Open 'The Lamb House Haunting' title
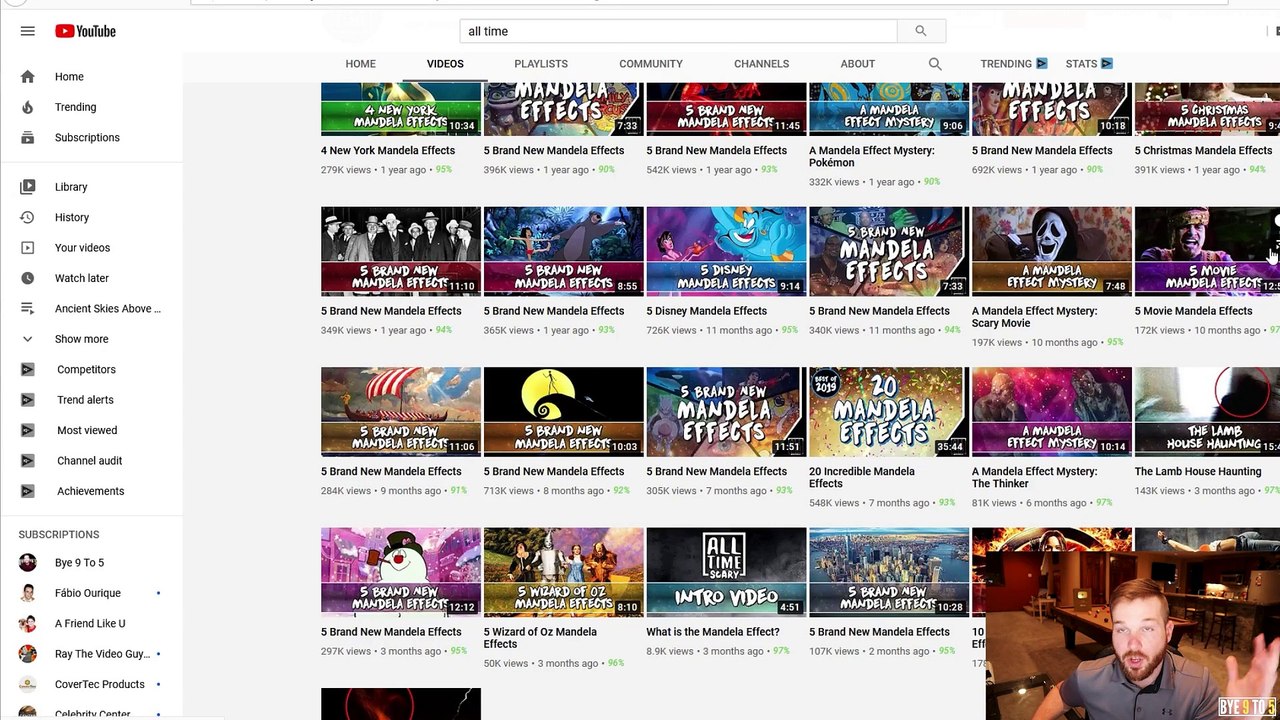Viewport: 1280px width, 720px height. (x=1198, y=471)
